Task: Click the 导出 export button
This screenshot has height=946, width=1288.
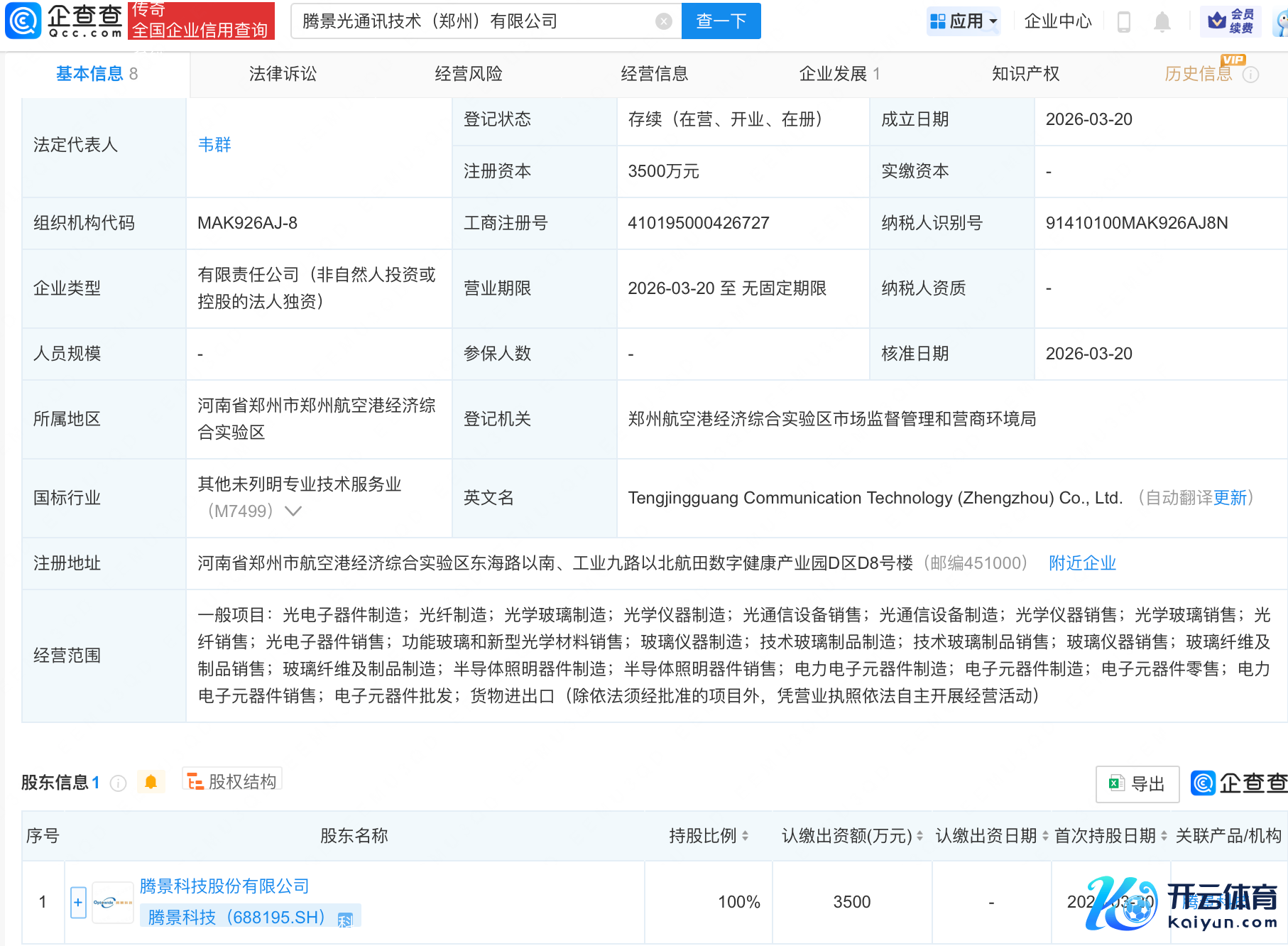Action: (1137, 784)
